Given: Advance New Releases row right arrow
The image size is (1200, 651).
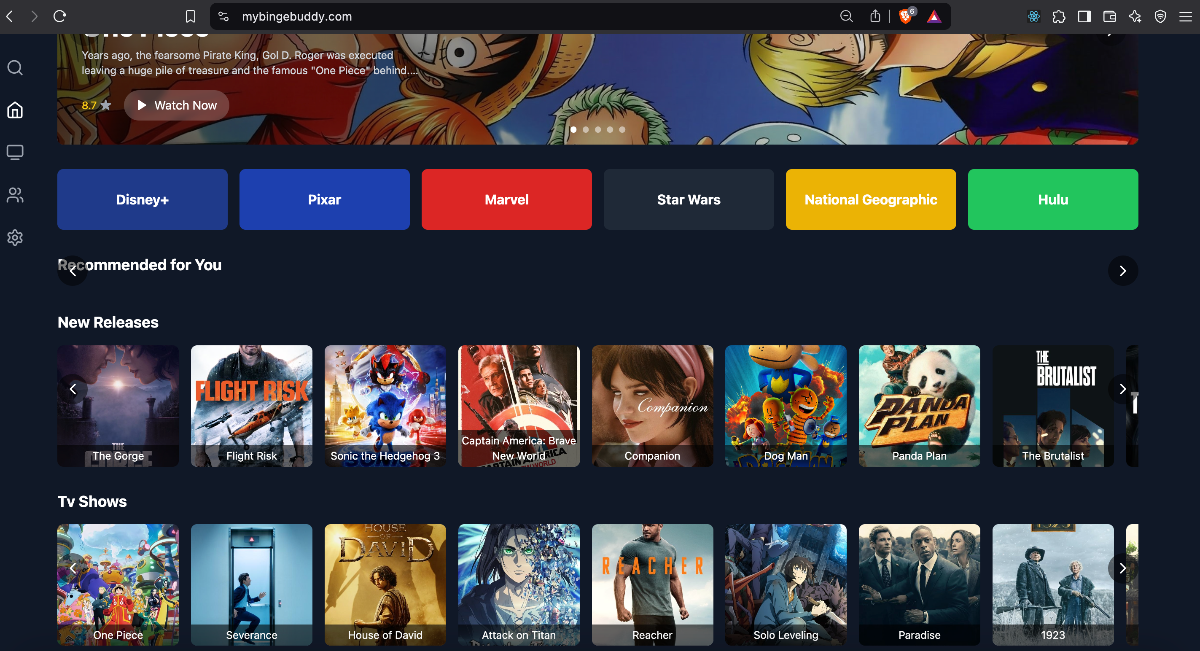Looking at the screenshot, I should 1123,389.
